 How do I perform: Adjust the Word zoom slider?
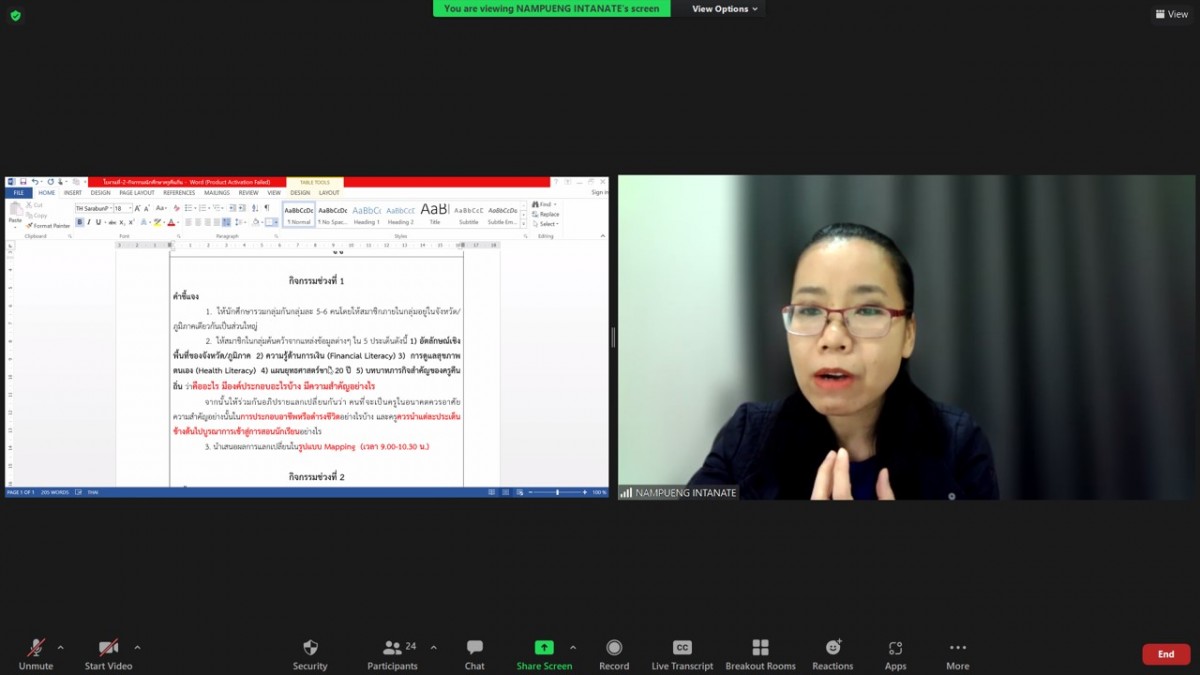(558, 492)
